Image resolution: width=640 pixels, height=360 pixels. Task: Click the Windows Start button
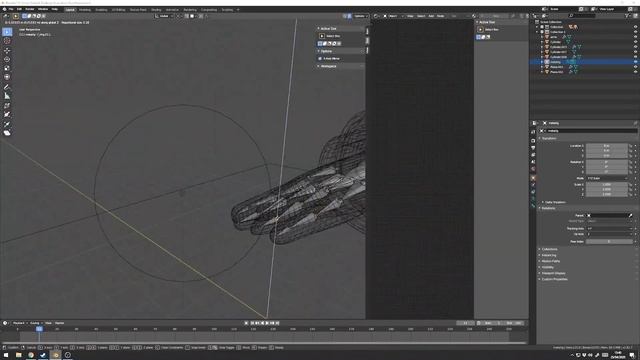click(x=6, y=355)
